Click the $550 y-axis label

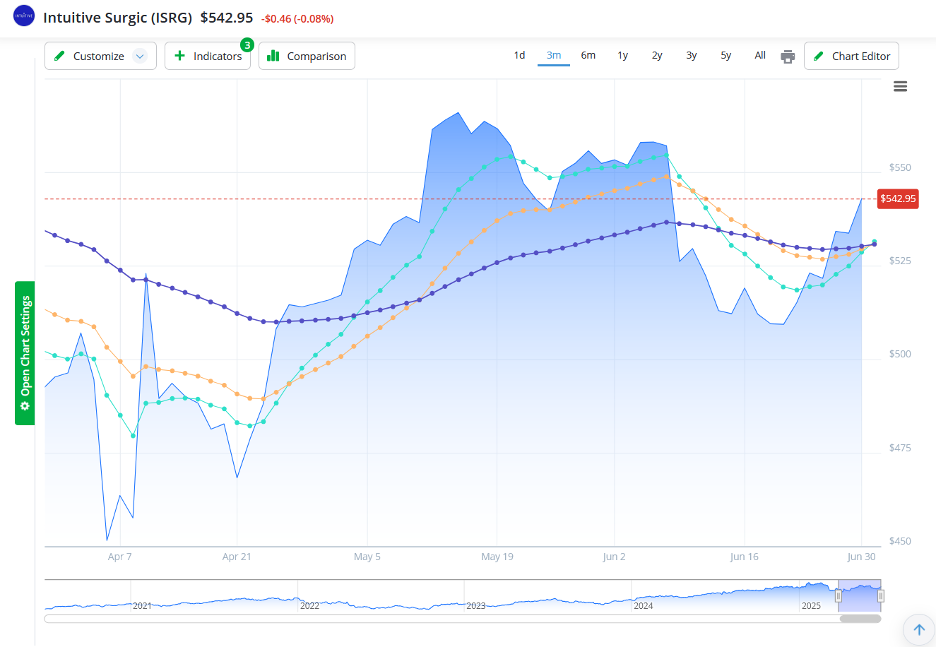pyautogui.click(x=900, y=168)
